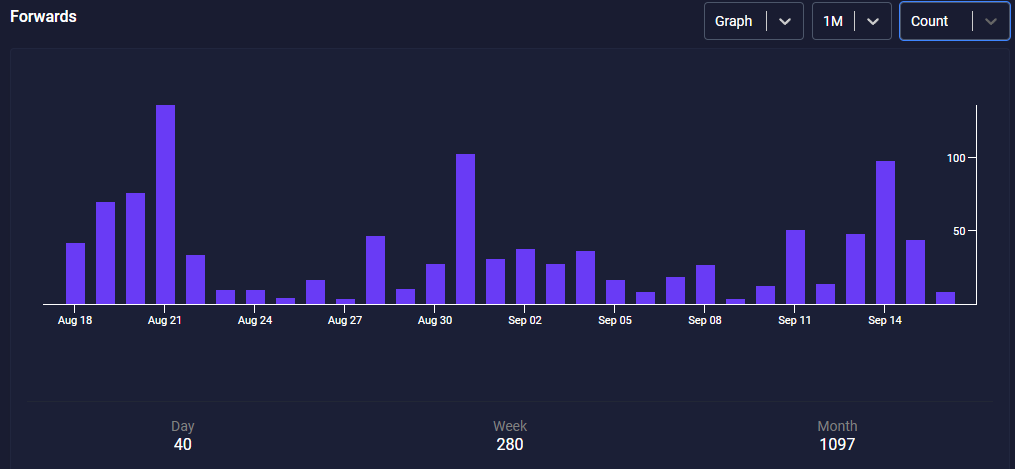Click the Aug 30 axis label
The width and height of the screenshot is (1015, 469).
pos(435,320)
